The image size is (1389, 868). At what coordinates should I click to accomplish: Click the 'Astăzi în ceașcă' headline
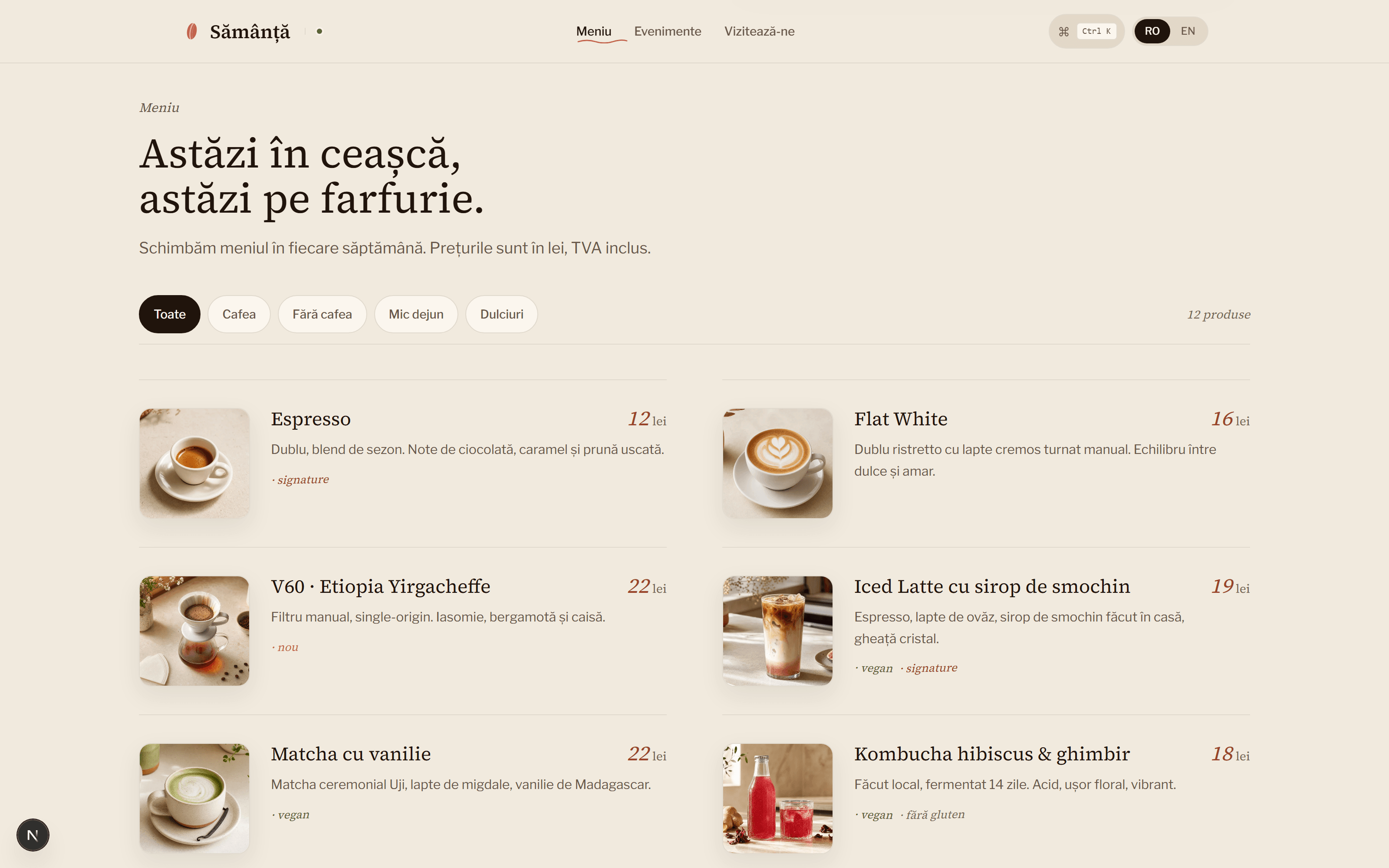(x=312, y=177)
